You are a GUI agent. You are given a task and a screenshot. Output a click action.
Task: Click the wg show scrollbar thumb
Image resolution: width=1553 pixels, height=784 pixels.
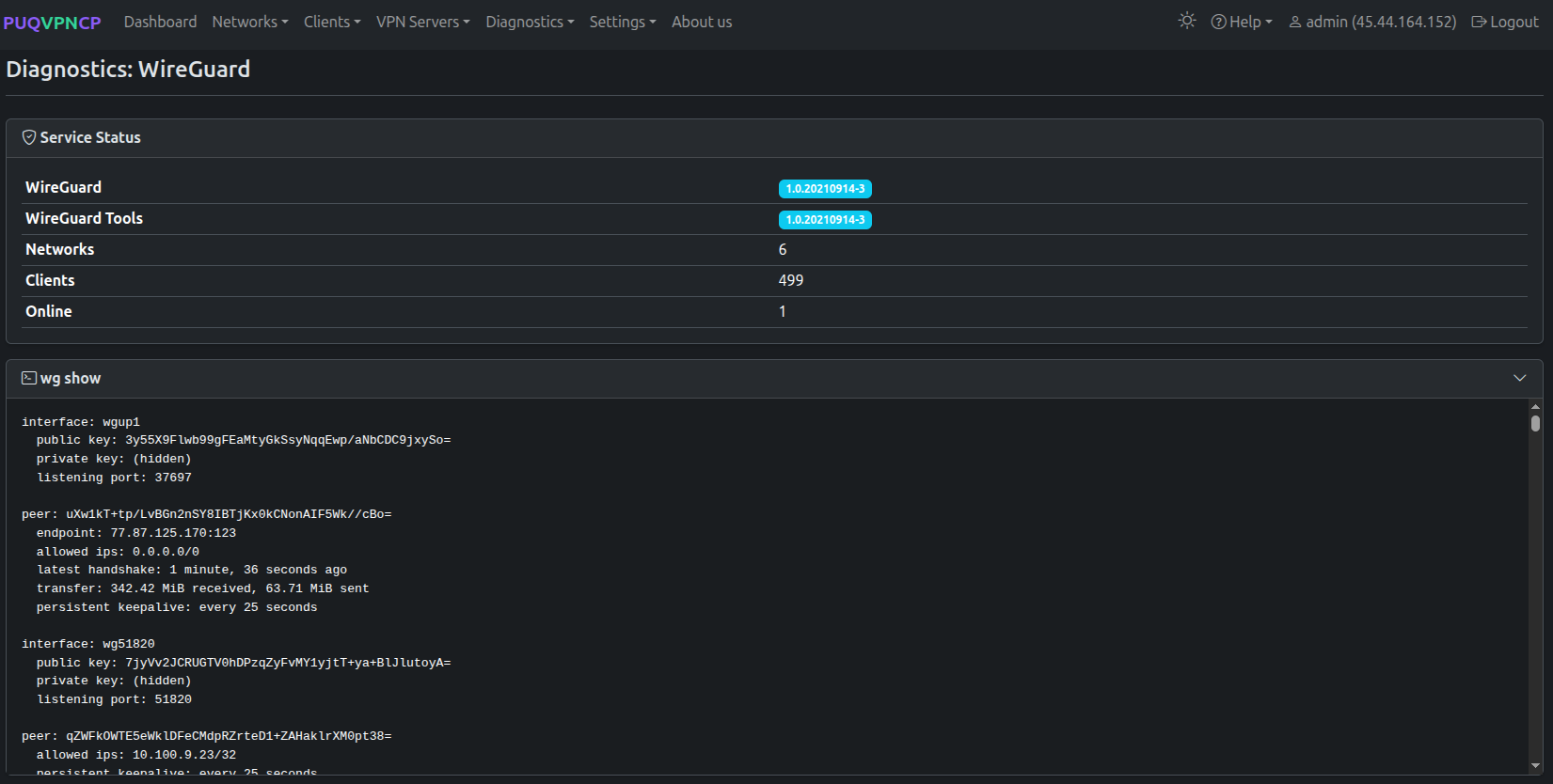(x=1535, y=423)
